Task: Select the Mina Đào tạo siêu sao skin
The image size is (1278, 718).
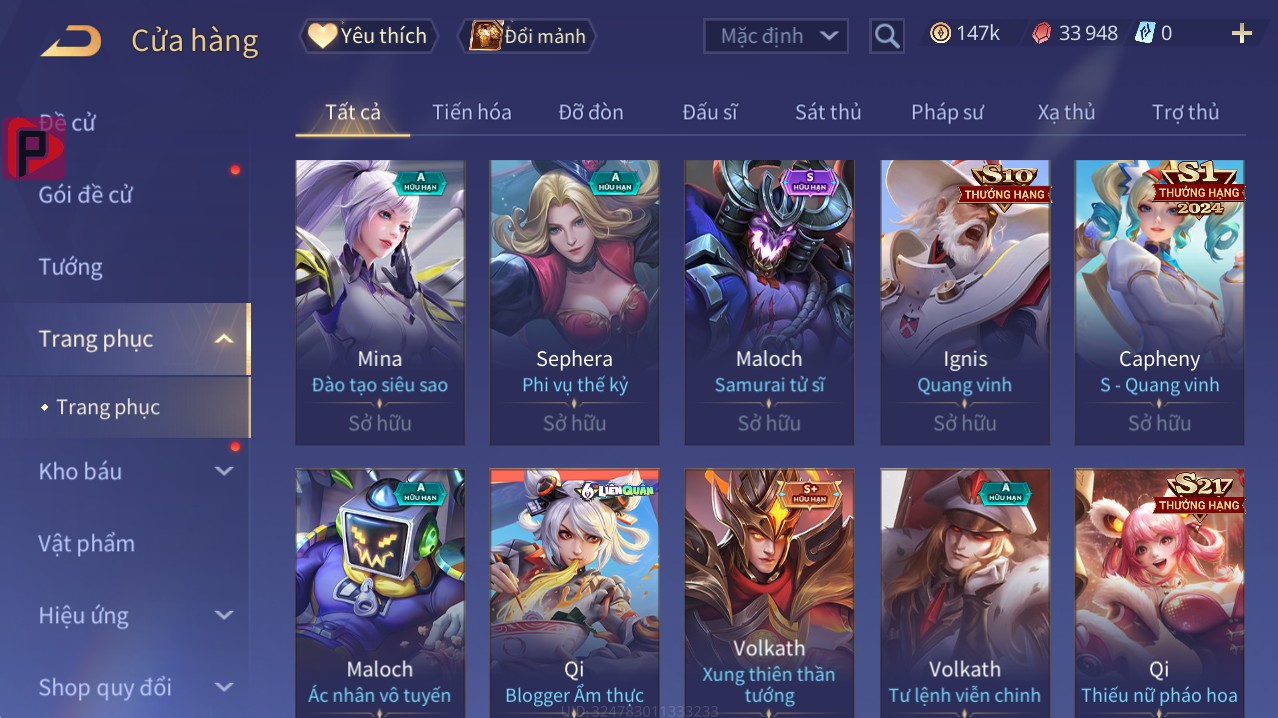Action: pyautogui.click(x=380, y=302)
